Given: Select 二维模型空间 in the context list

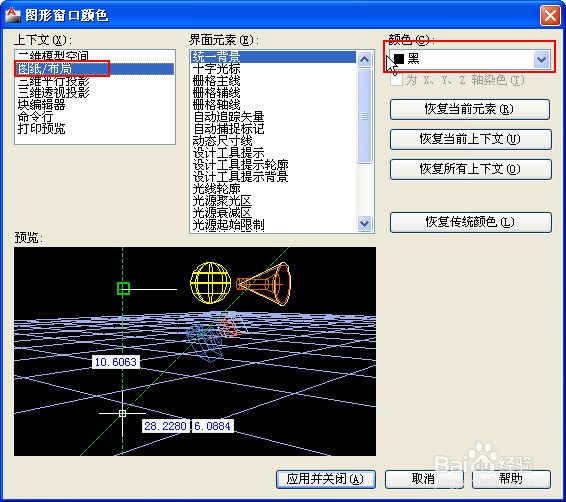Looking at the screenshot, I should (x=95, y=56).
